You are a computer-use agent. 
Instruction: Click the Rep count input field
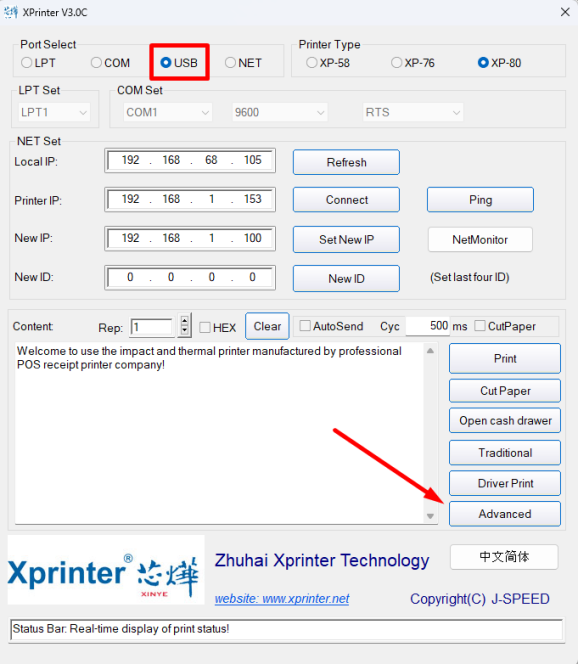[x=152, y=327]
